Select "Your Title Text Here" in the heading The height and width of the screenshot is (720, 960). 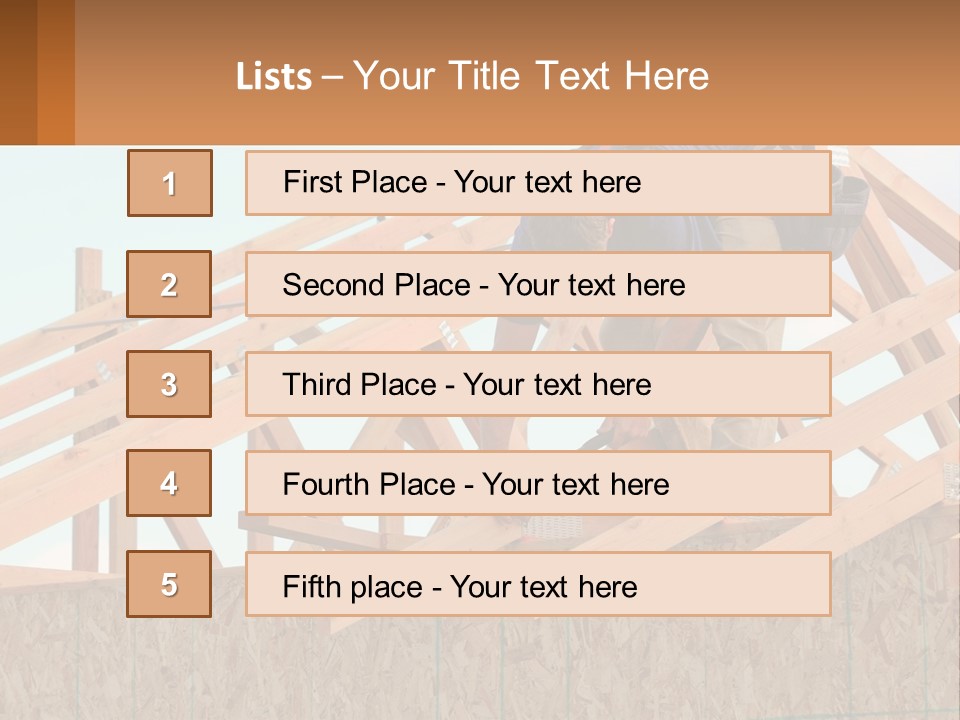pos(531,76)
